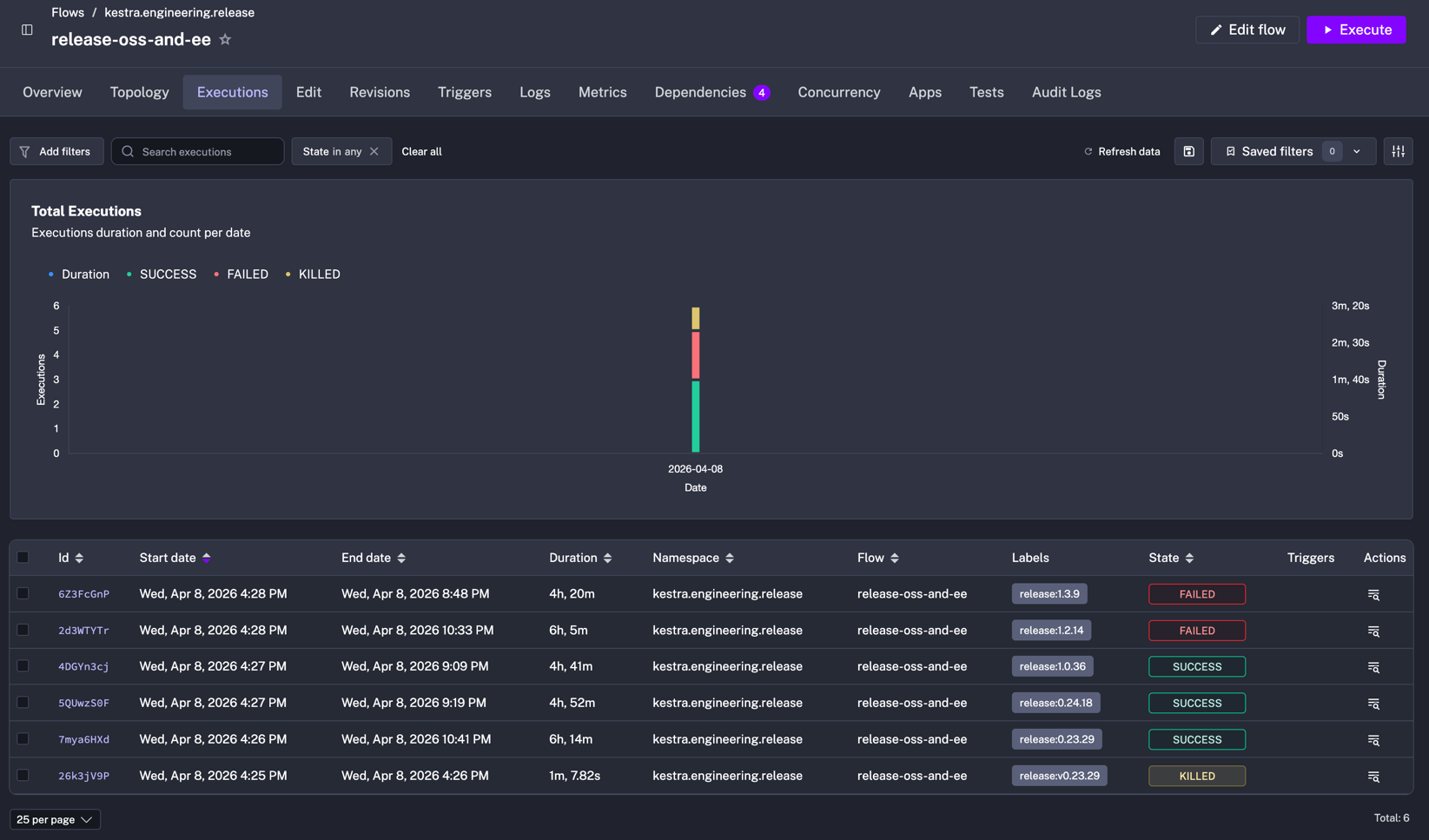Open execution details icon for 7mya6HXd
The image size is (1429, 840).
(1373, 740)
